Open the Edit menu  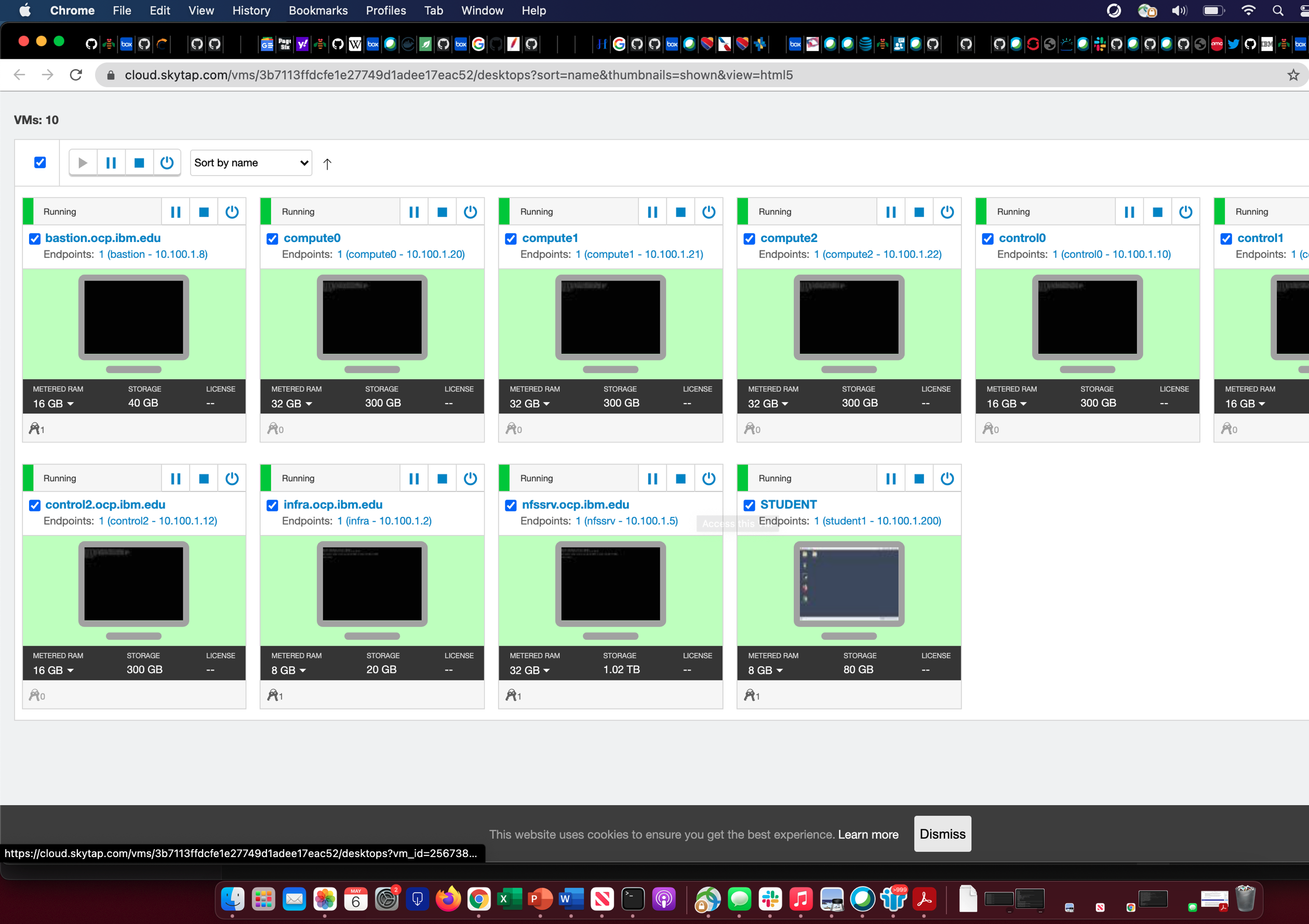click(159, 10)
